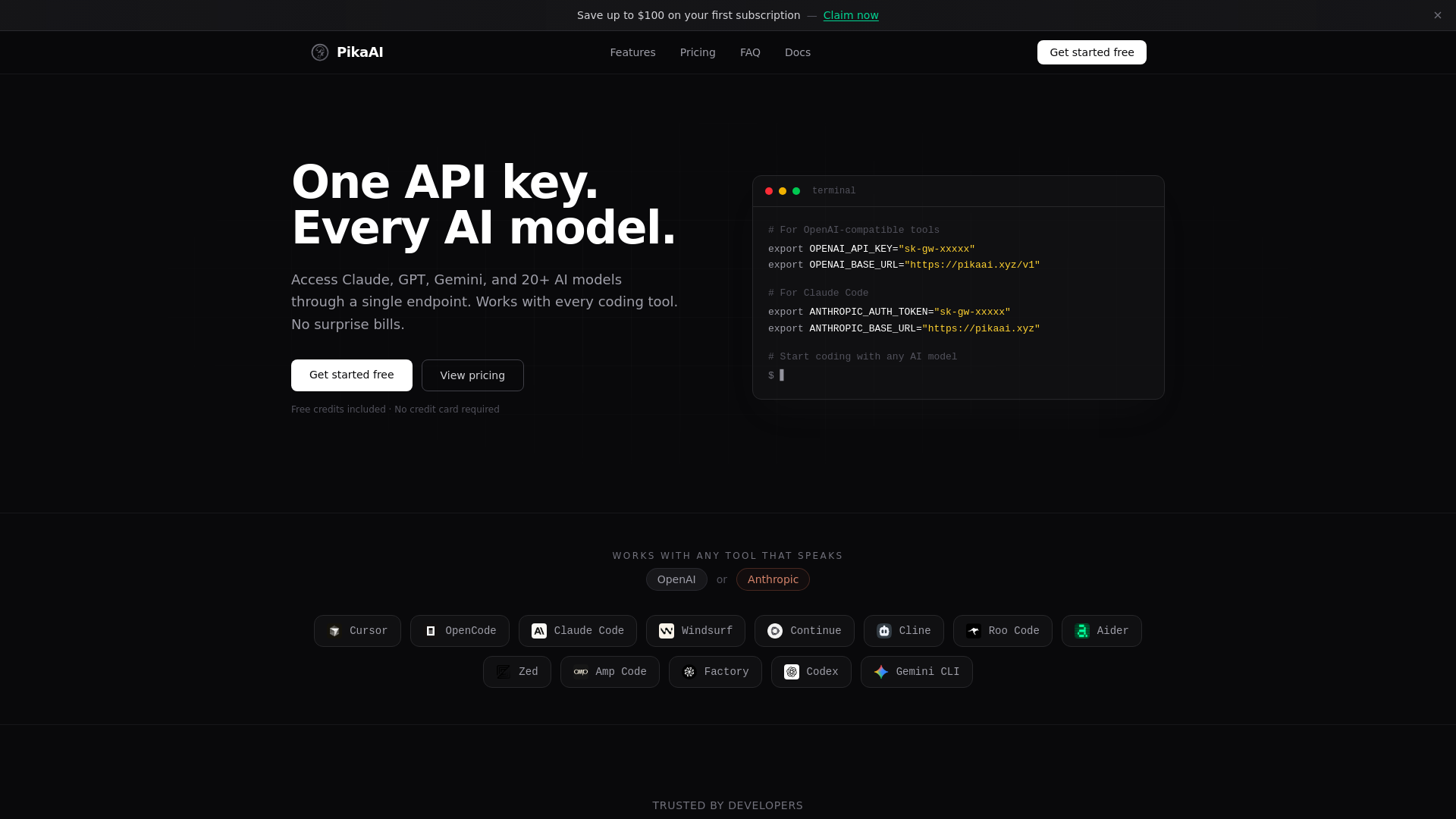This screenshot has height=819, width=1456.
Task: Click the OPENAI_BASE_URL export line
Action: 904,265
